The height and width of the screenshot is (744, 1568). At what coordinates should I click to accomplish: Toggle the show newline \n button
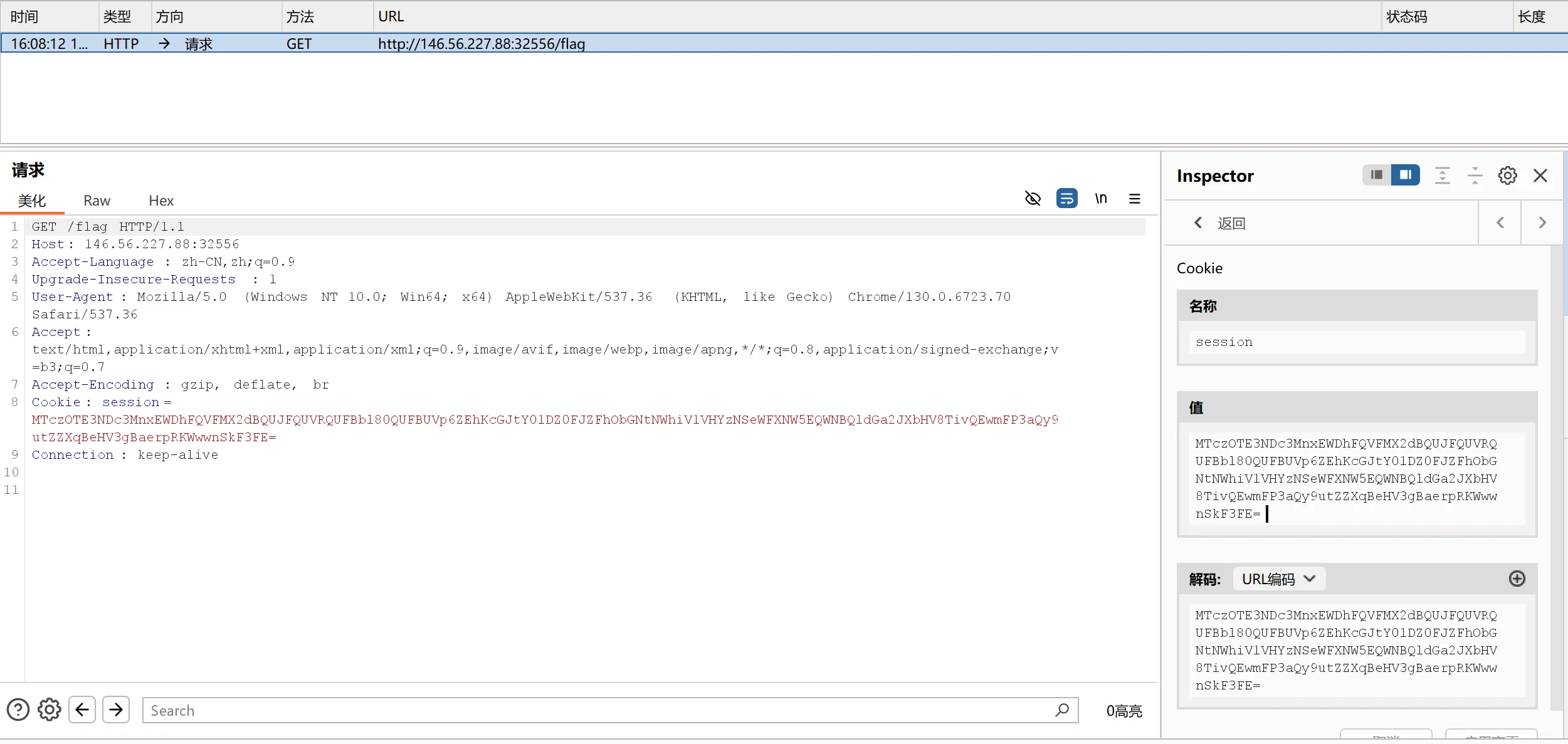coord(1101,199)
